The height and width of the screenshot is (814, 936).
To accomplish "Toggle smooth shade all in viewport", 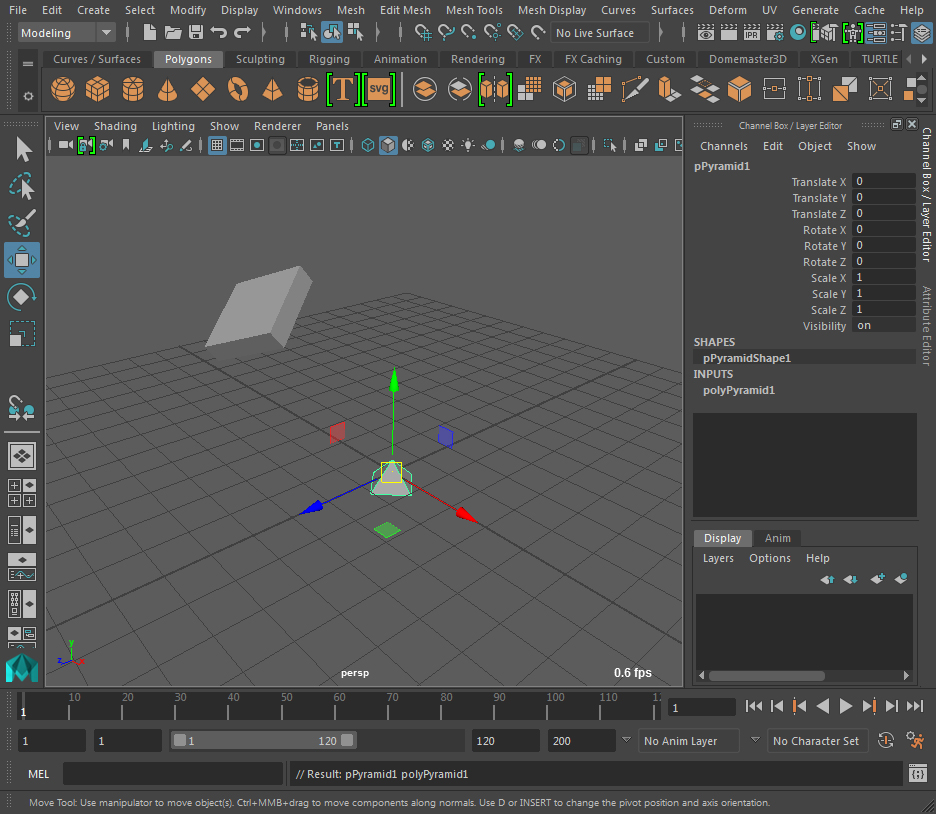I will (x=388, y=146).
